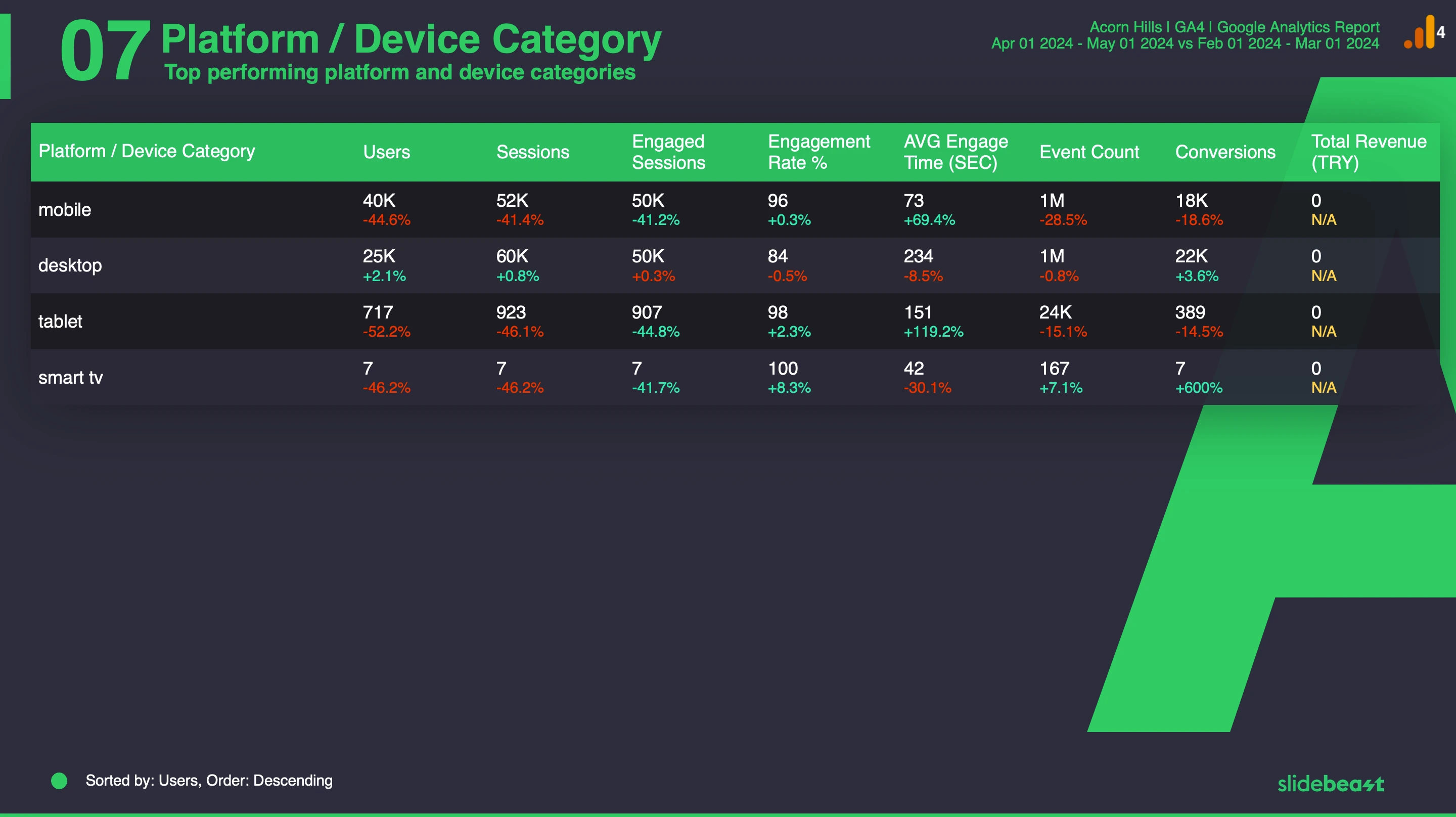Click mobile sessions value 52K
Image resolution: width=1456 pixels, height=817 pixels.
point(512,200)
